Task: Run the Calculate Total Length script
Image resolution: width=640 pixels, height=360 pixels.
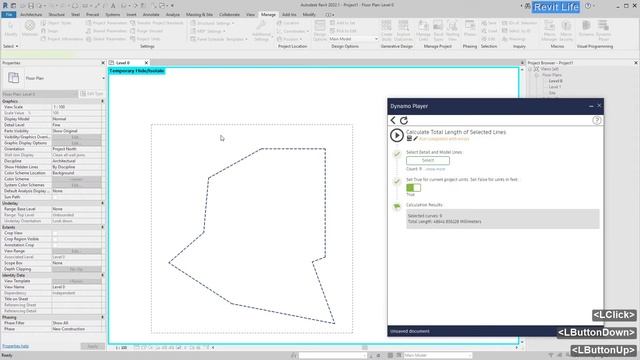Action: 396,135
